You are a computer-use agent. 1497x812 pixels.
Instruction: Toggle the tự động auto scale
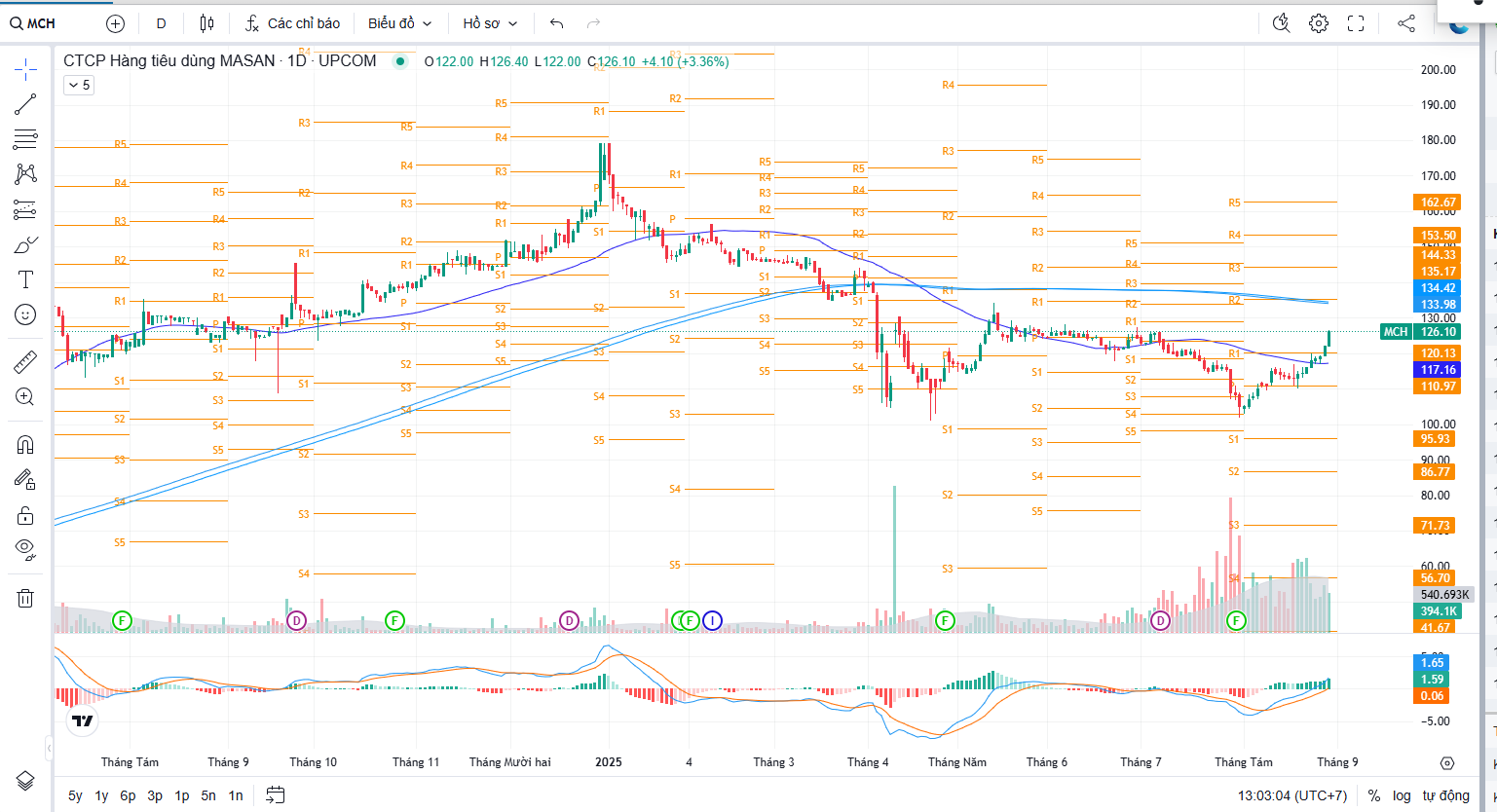pyautogui.click(x=1445, y=795)
